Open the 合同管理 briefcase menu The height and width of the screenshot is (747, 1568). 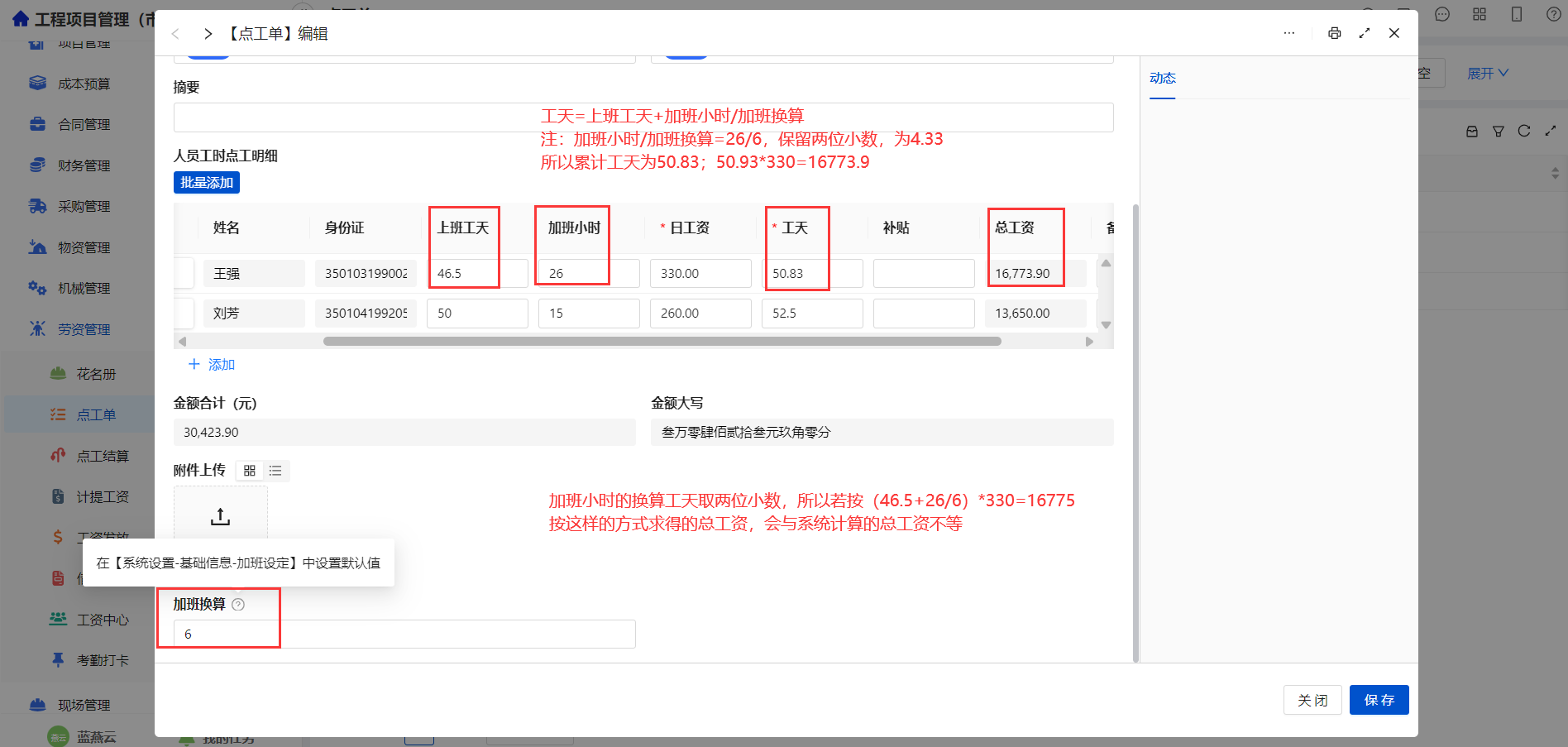coord(83,124)
